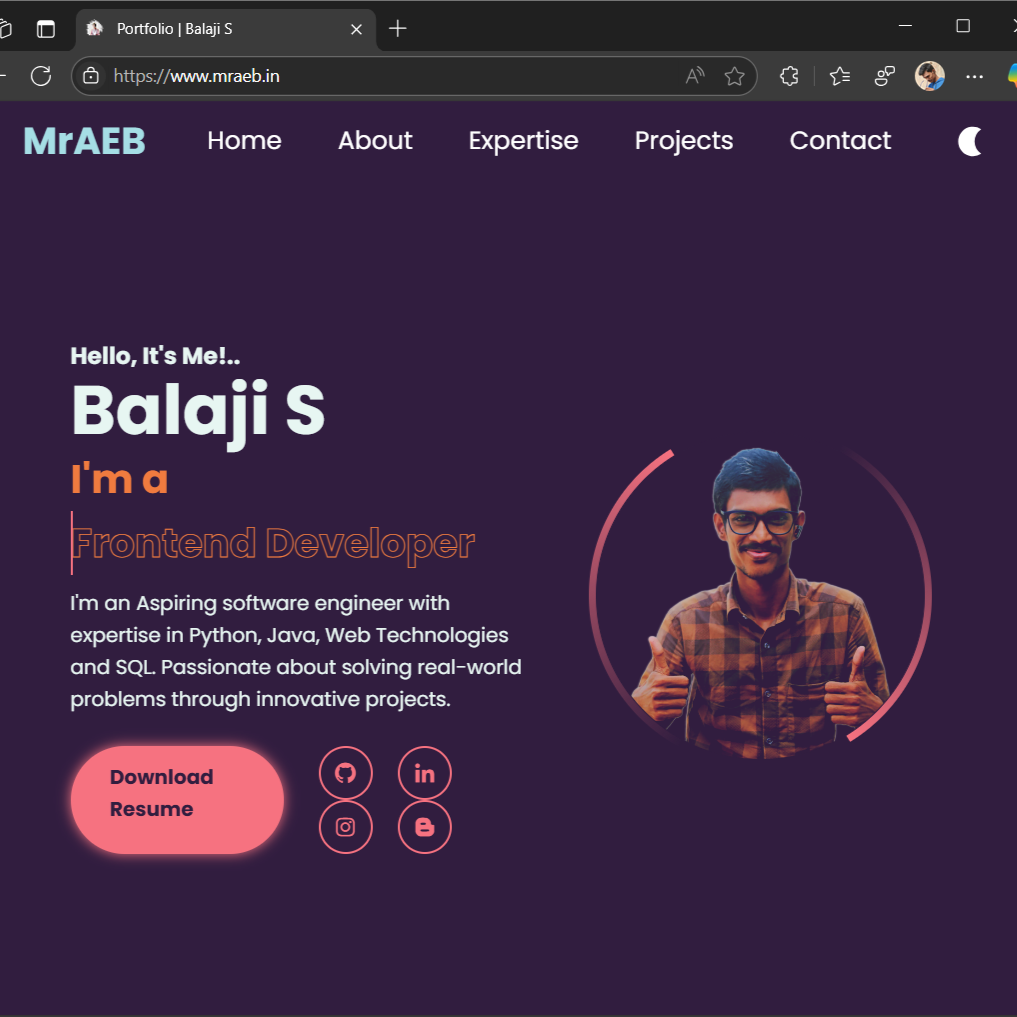
Task: View site information via the lock icon
Action: (91, 76)
